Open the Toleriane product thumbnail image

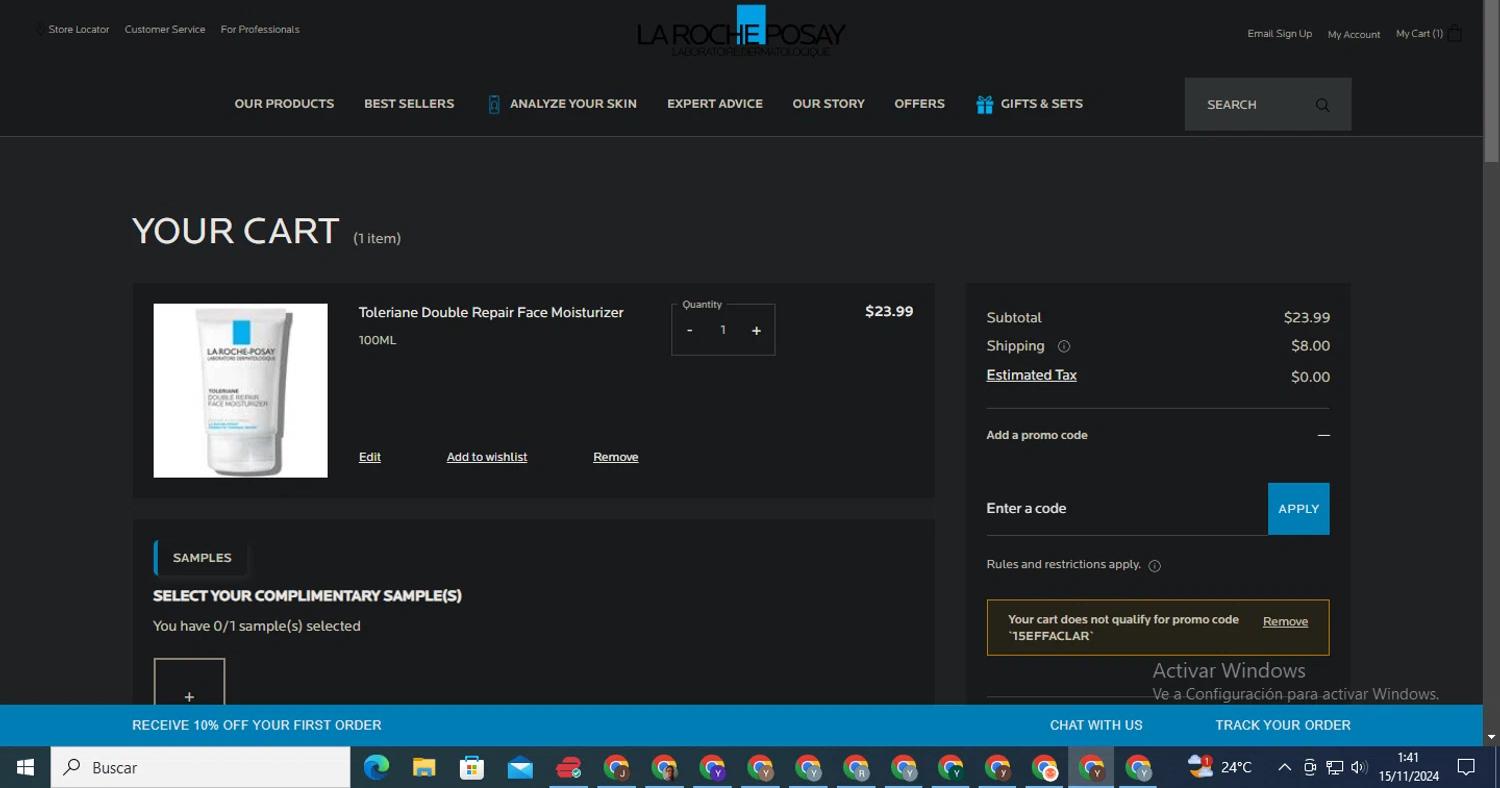(240, 390)
